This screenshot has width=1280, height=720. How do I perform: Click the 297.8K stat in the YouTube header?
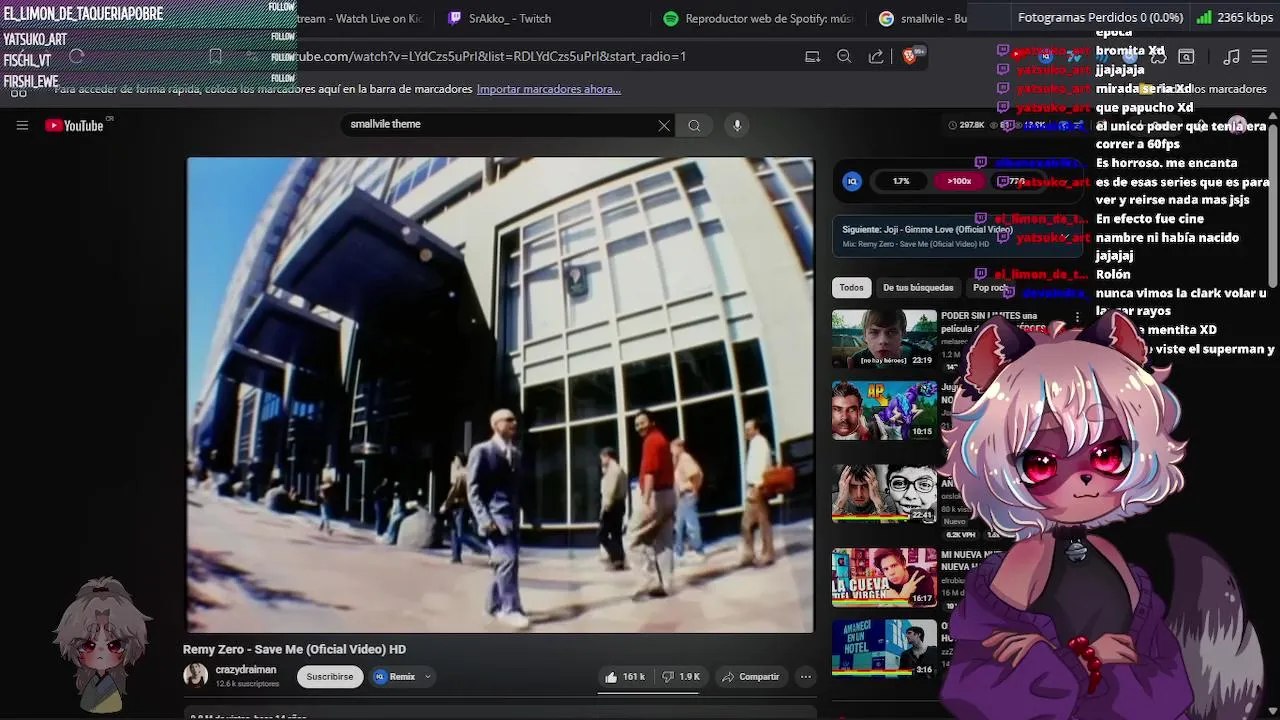point(967,125)
